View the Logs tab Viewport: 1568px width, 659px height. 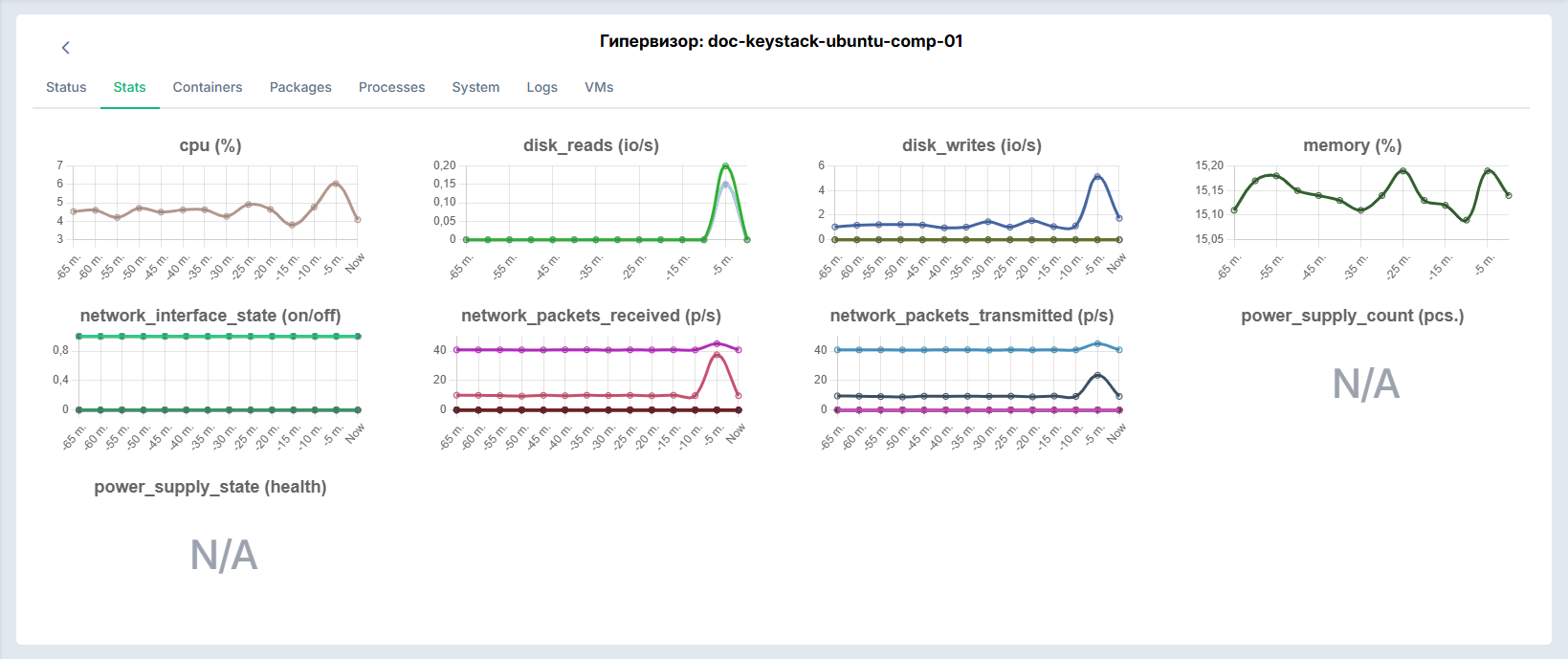click(542, 87)
